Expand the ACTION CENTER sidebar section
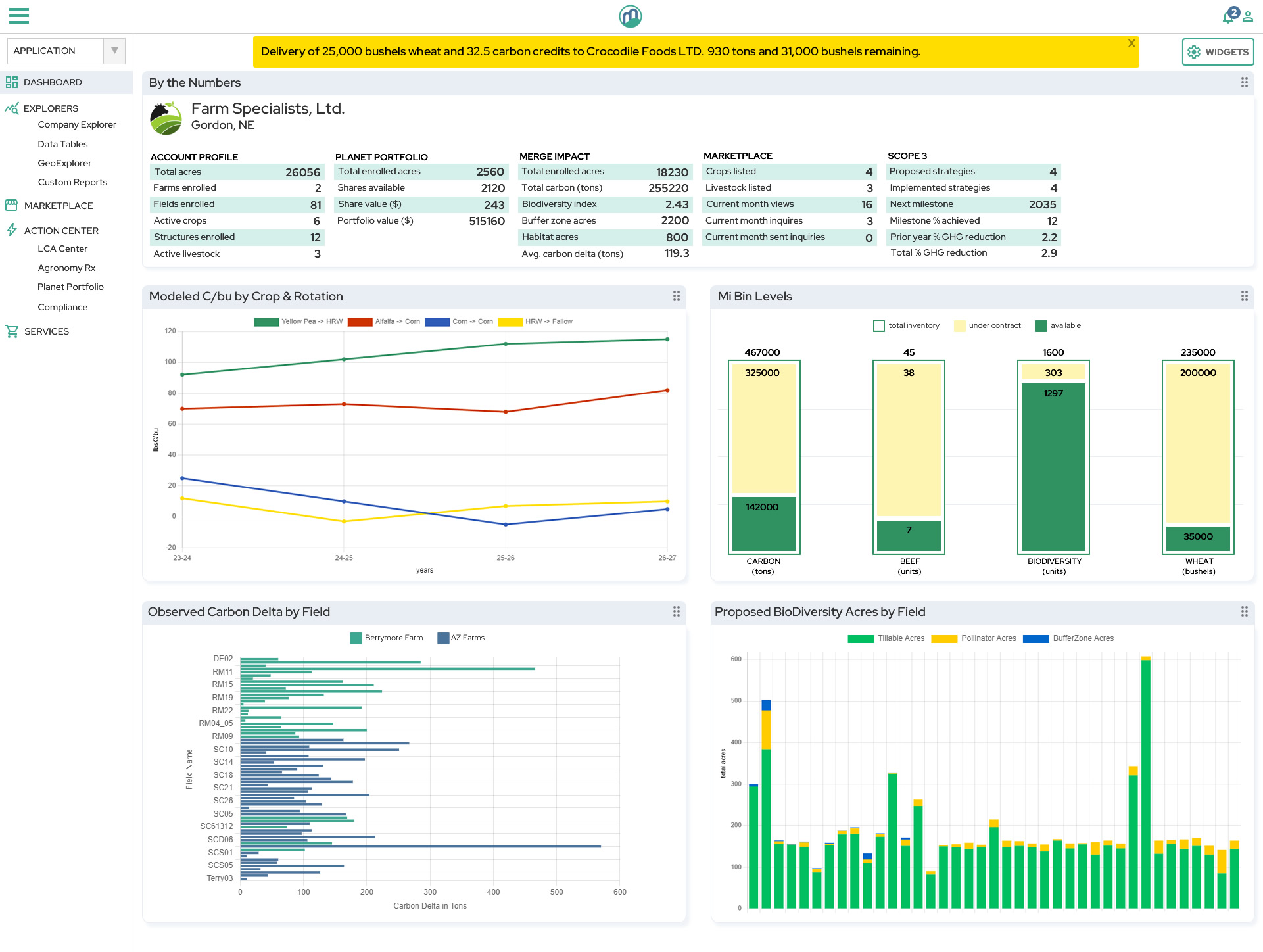The height and width of the screenshot is (952, 1263). pos(61,231)
